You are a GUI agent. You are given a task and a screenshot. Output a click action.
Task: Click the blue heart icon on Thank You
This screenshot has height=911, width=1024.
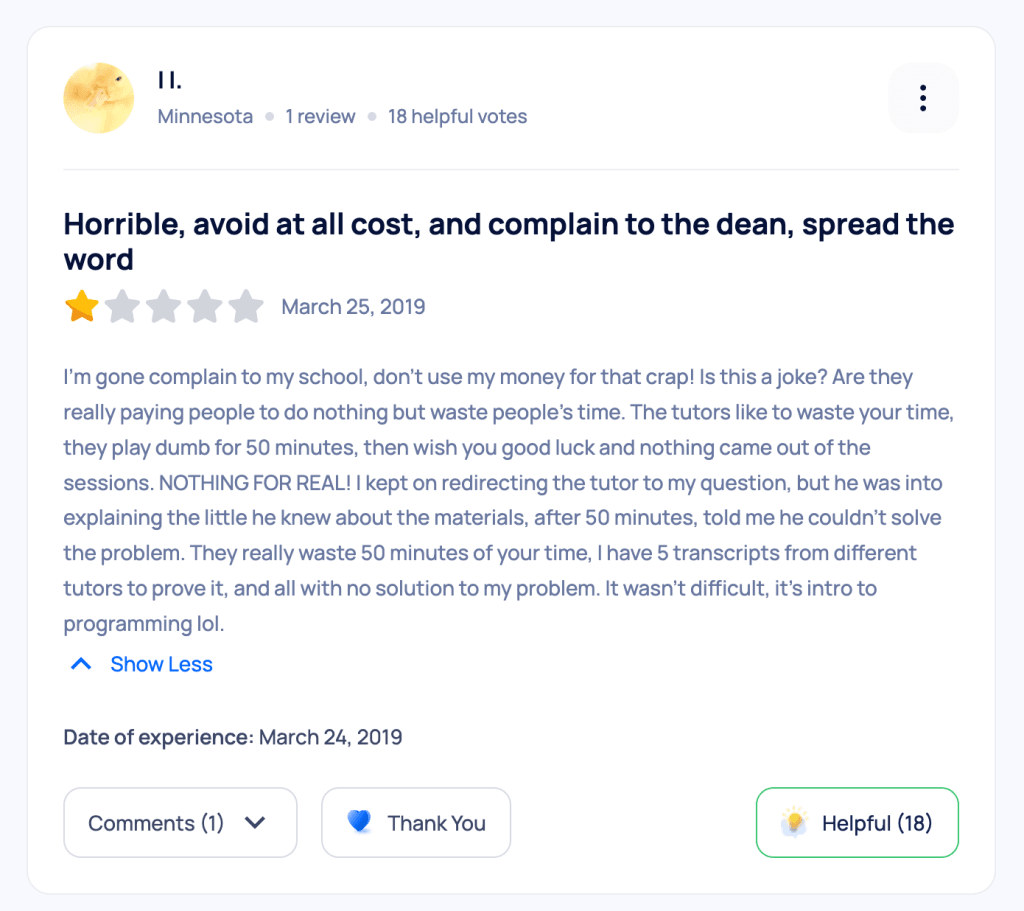coord(360,822)
